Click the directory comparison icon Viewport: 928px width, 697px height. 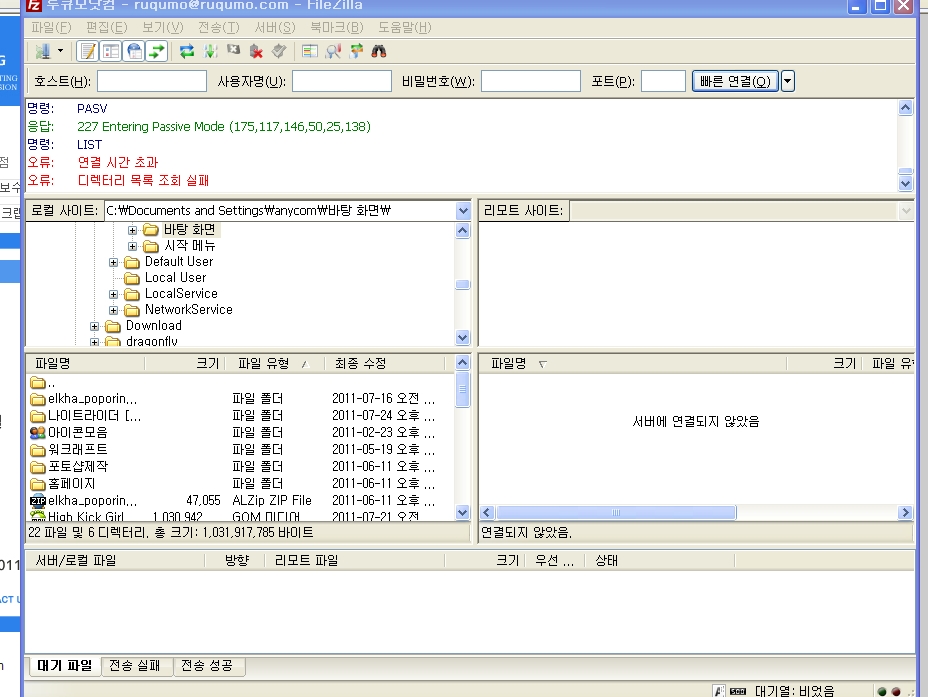333,51
